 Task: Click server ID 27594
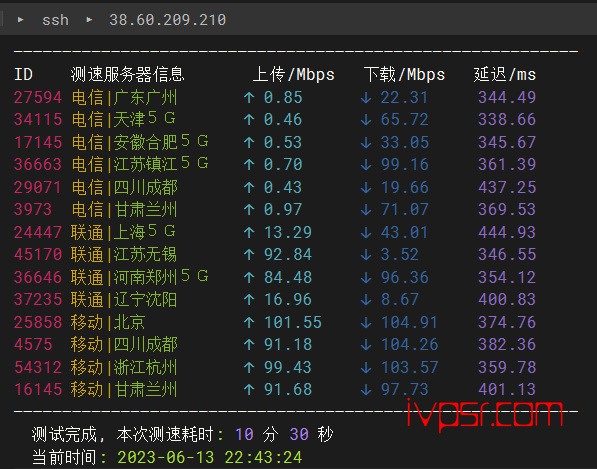[x=38, y=97]
